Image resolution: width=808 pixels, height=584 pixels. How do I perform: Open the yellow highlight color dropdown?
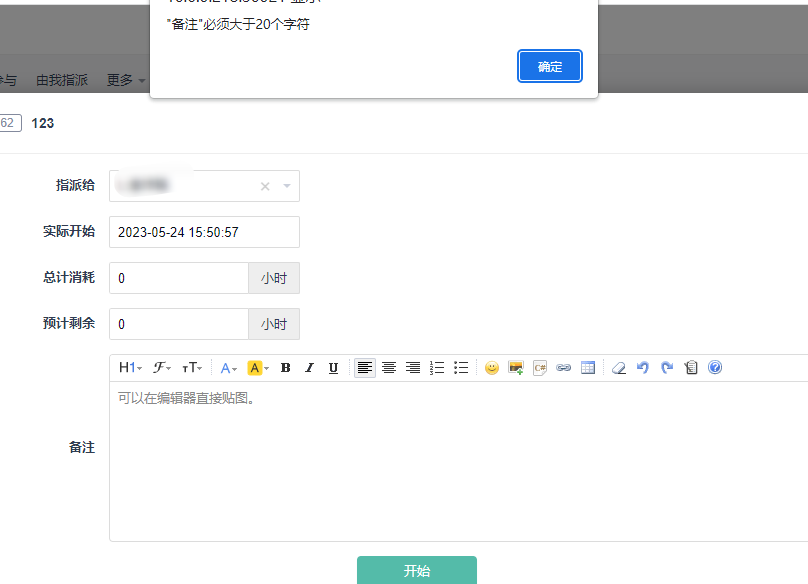258,368
